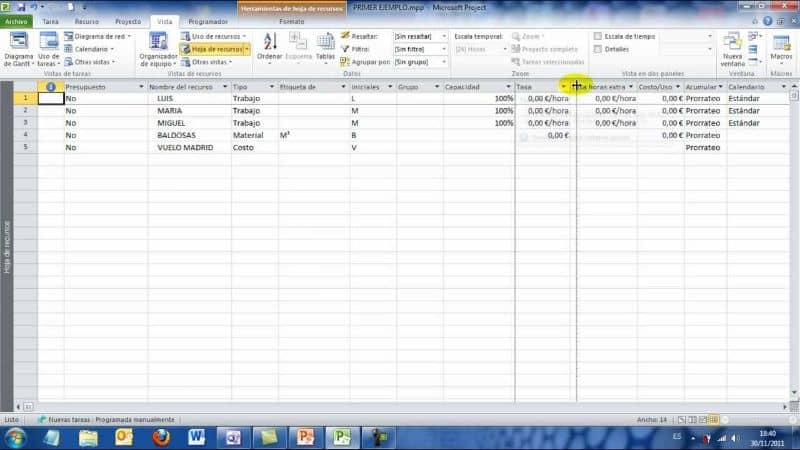Viewport: 800px width, 450px height.
Task: Open the Uso de tareas view
Action: 48,49
